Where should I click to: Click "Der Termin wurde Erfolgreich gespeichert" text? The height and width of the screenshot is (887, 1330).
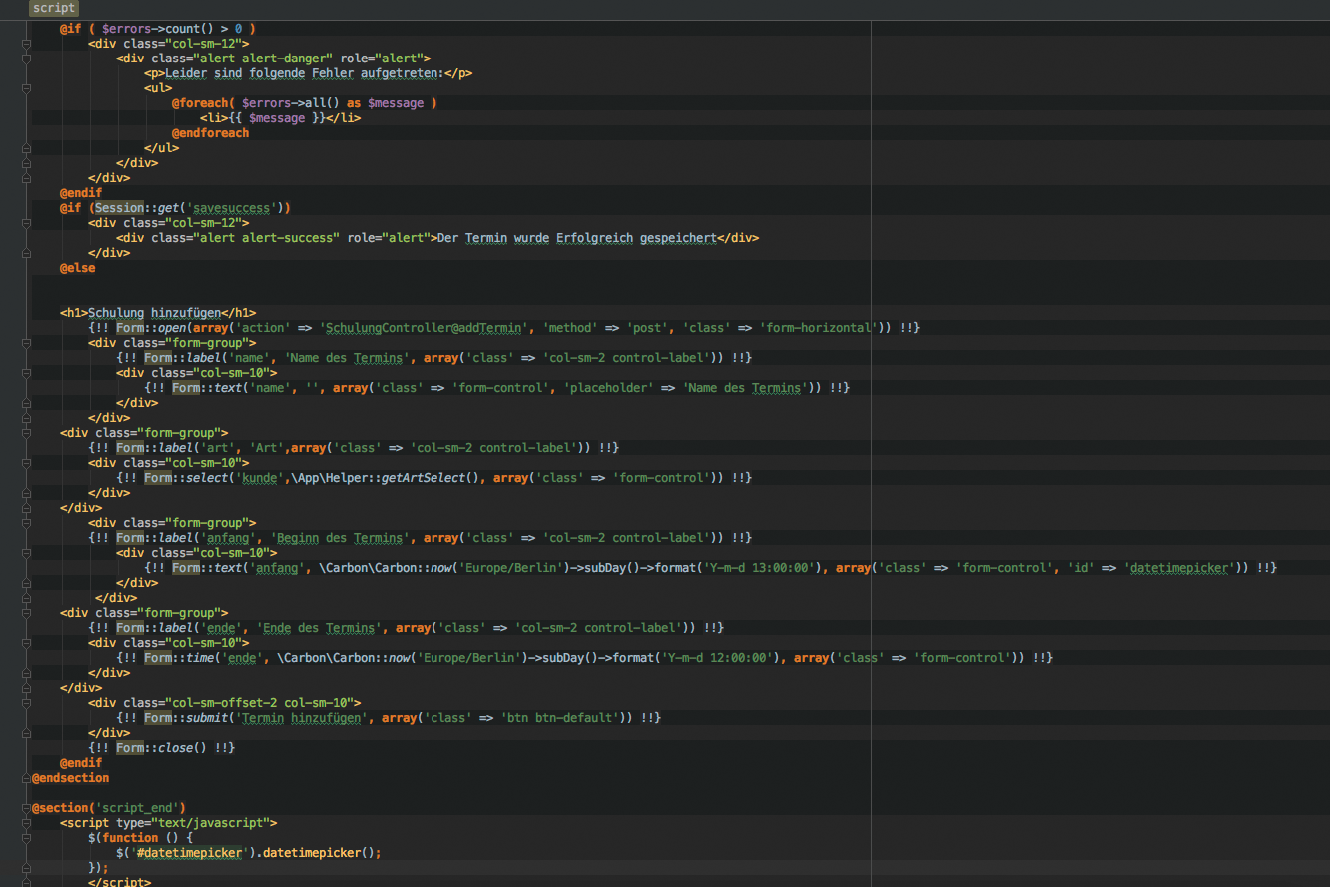coord(576,238)
